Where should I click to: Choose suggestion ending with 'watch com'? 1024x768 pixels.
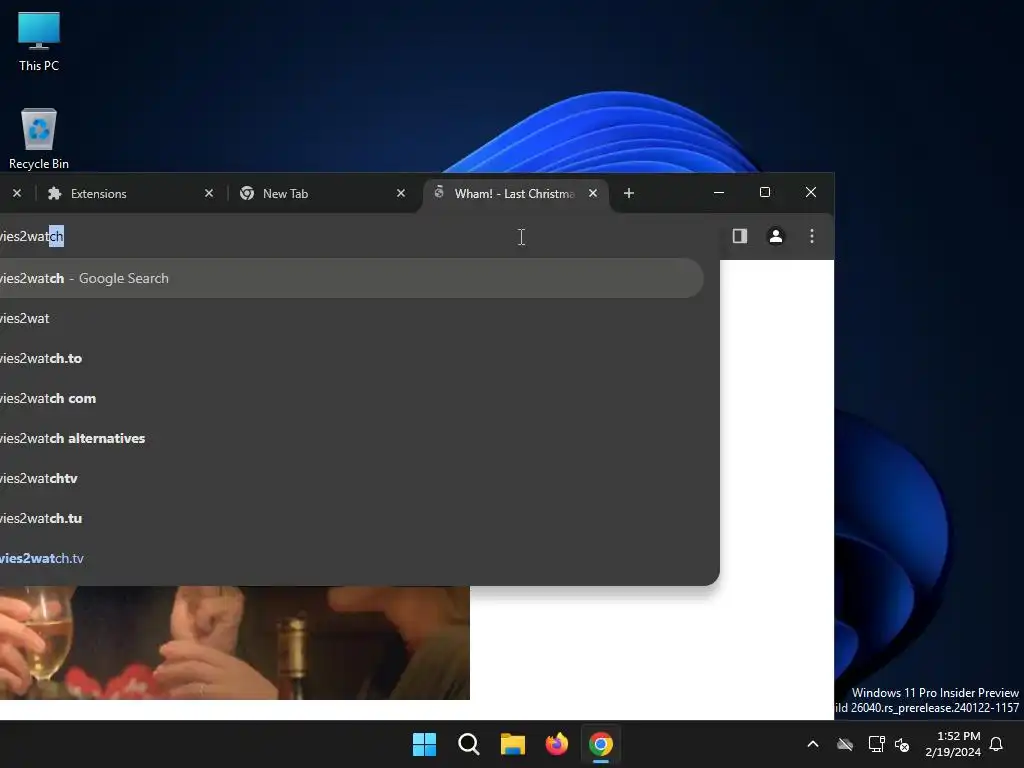pos(351,398)
